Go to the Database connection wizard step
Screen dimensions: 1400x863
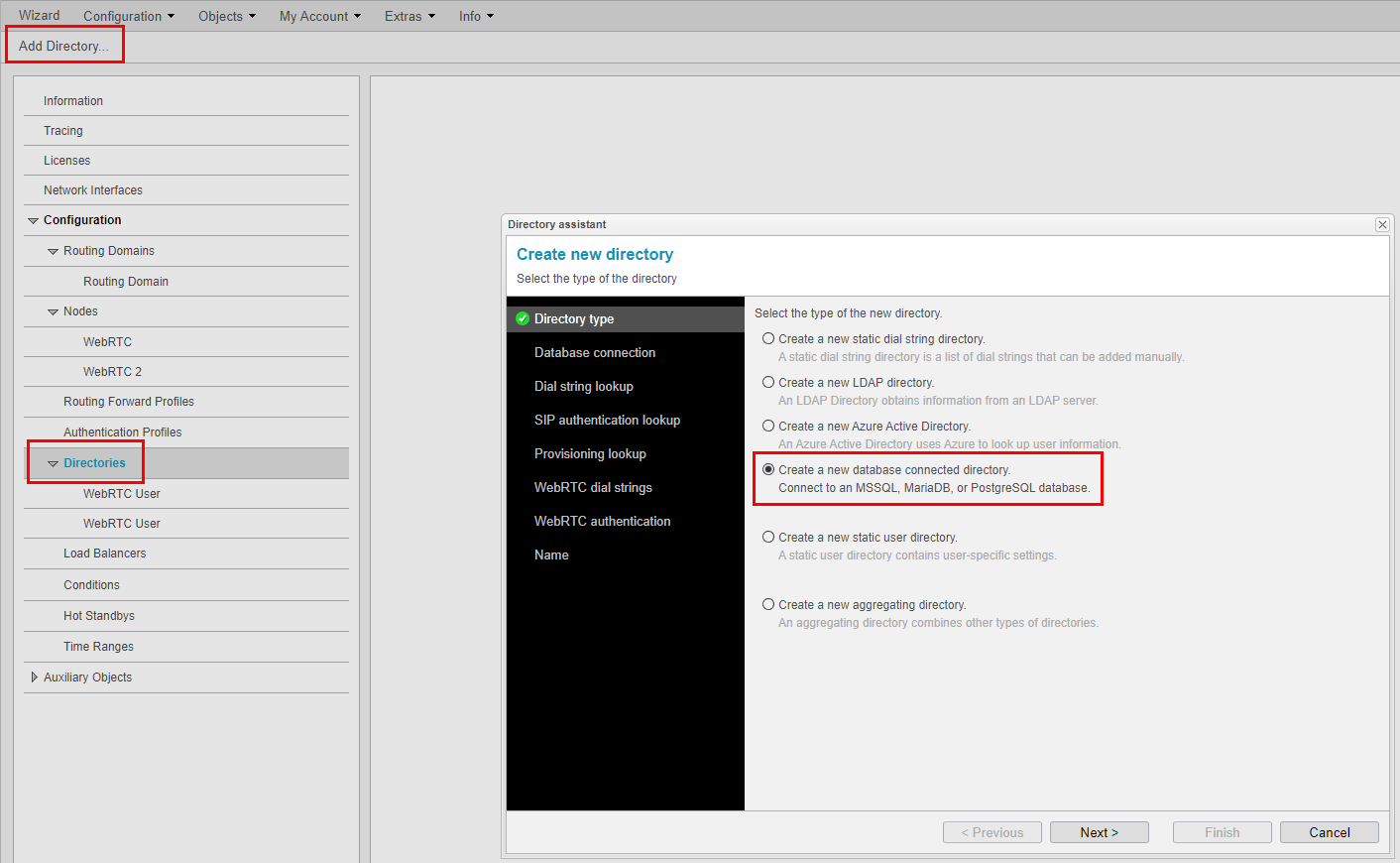pos(595,352)
